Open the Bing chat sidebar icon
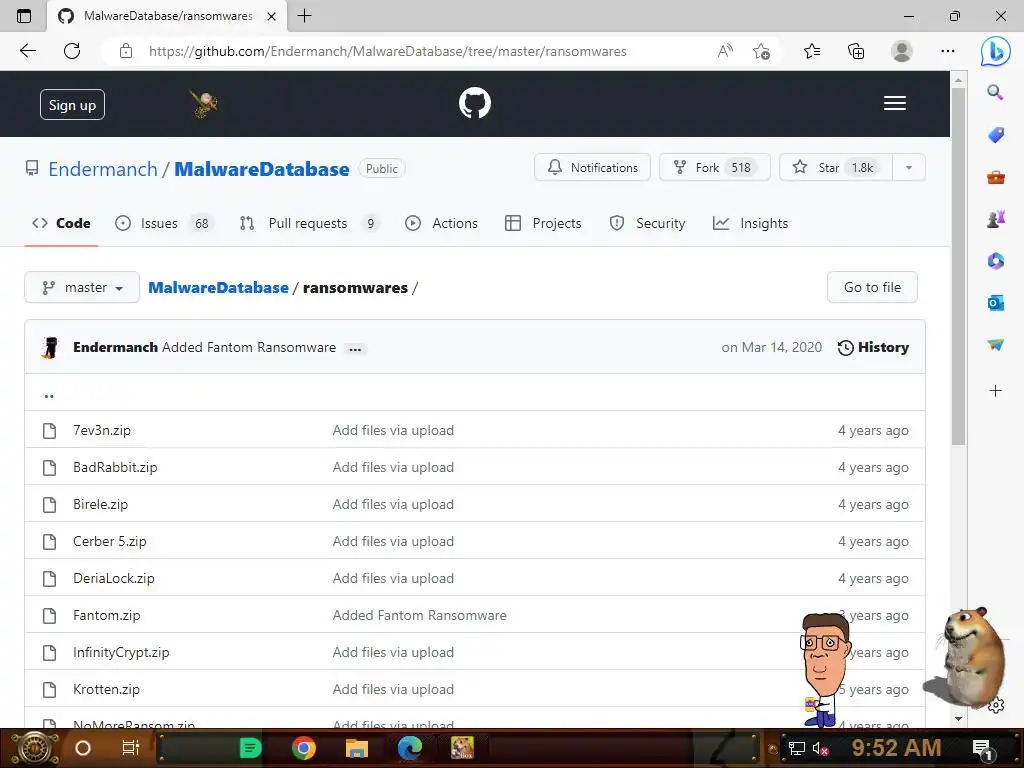This screenshot has width=1024, height=768. click(x=995, y=51)
